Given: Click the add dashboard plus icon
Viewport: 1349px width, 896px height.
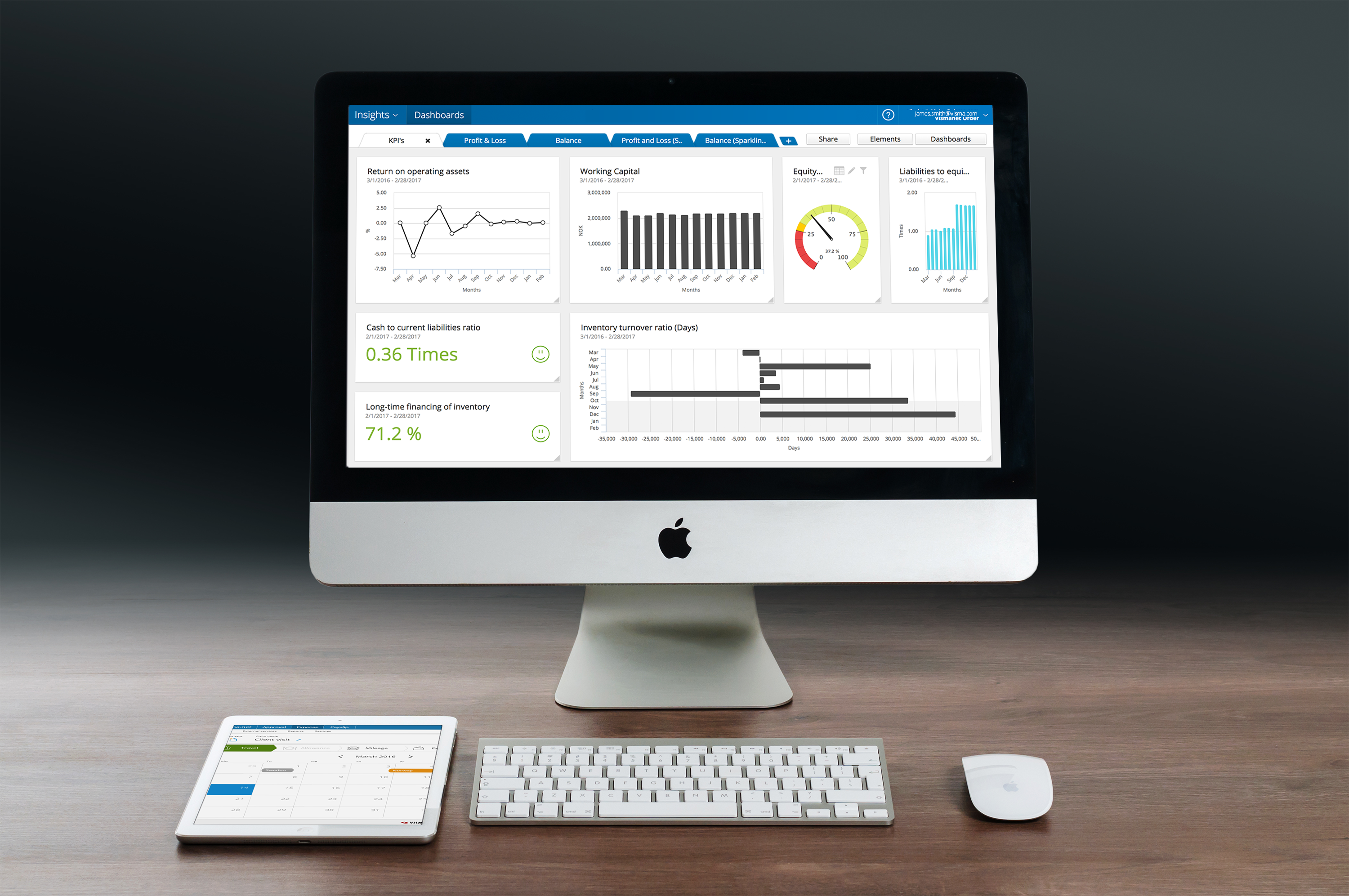Looking at the screenshot, I should [x=789, y=139].
